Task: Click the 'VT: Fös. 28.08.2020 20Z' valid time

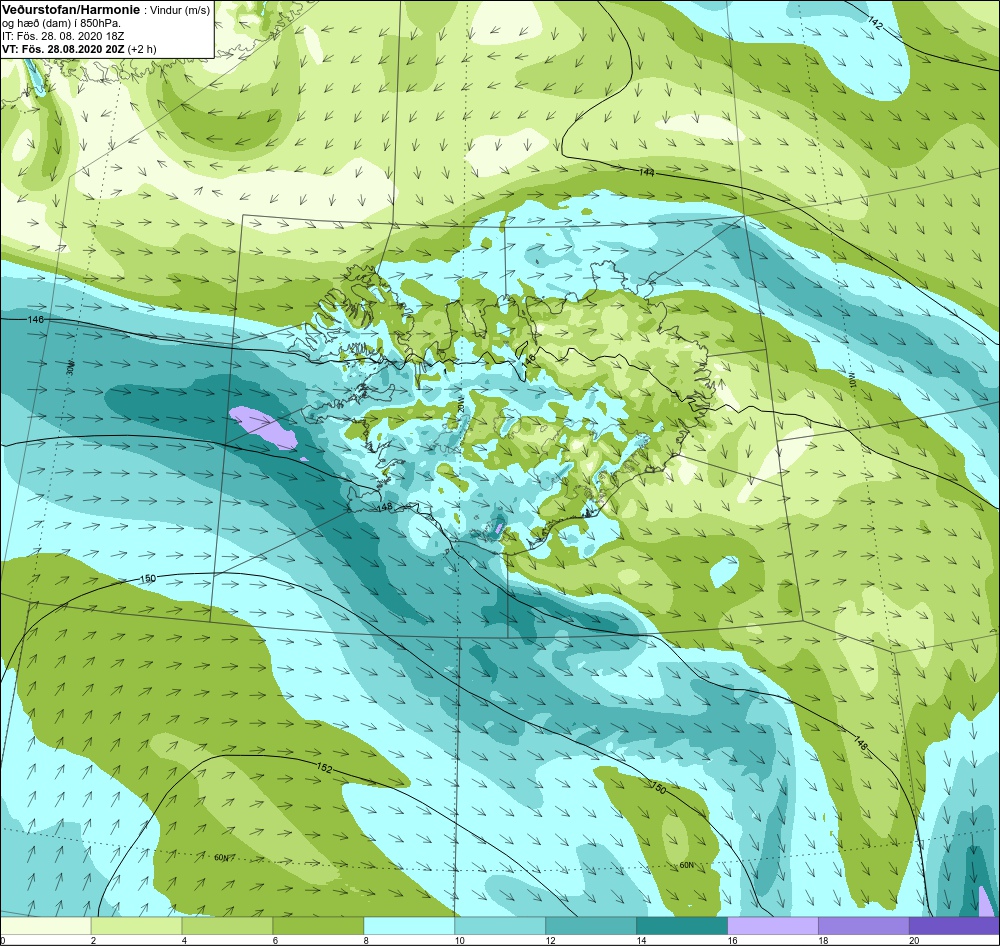Action: (x=63, y=48)
